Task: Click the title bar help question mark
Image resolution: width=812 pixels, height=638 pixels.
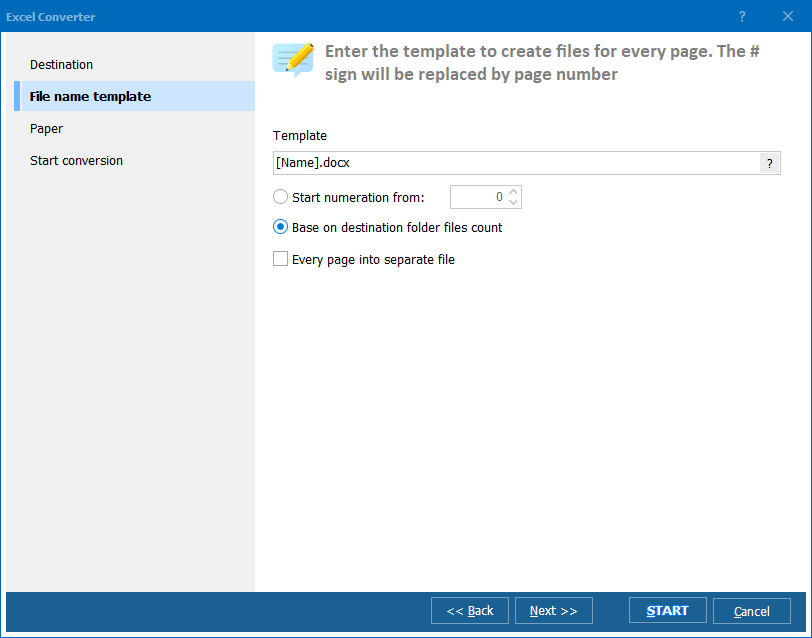Action: point(742,17)
